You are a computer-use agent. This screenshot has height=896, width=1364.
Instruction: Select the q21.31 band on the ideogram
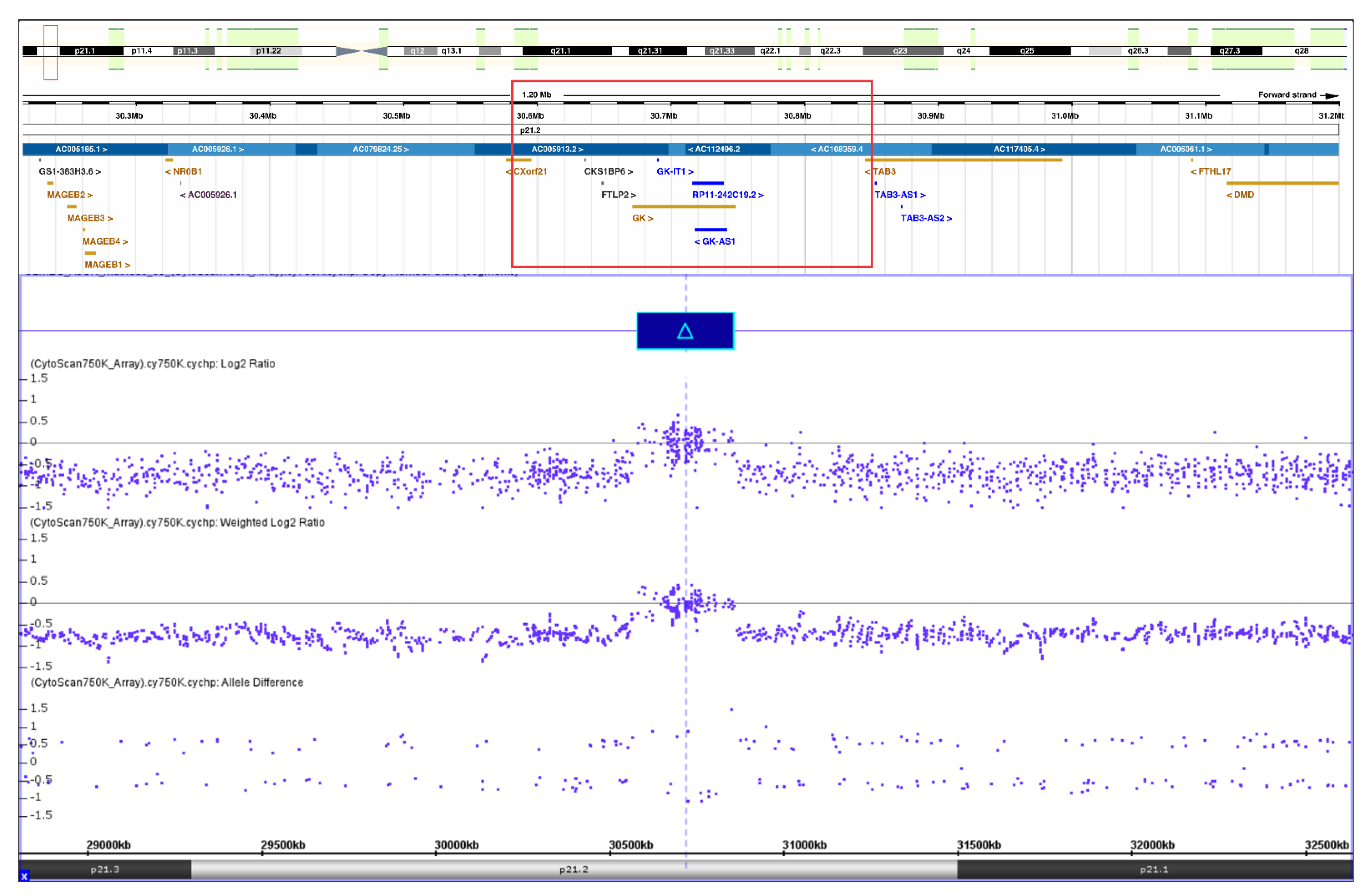(x=657, y=51)
